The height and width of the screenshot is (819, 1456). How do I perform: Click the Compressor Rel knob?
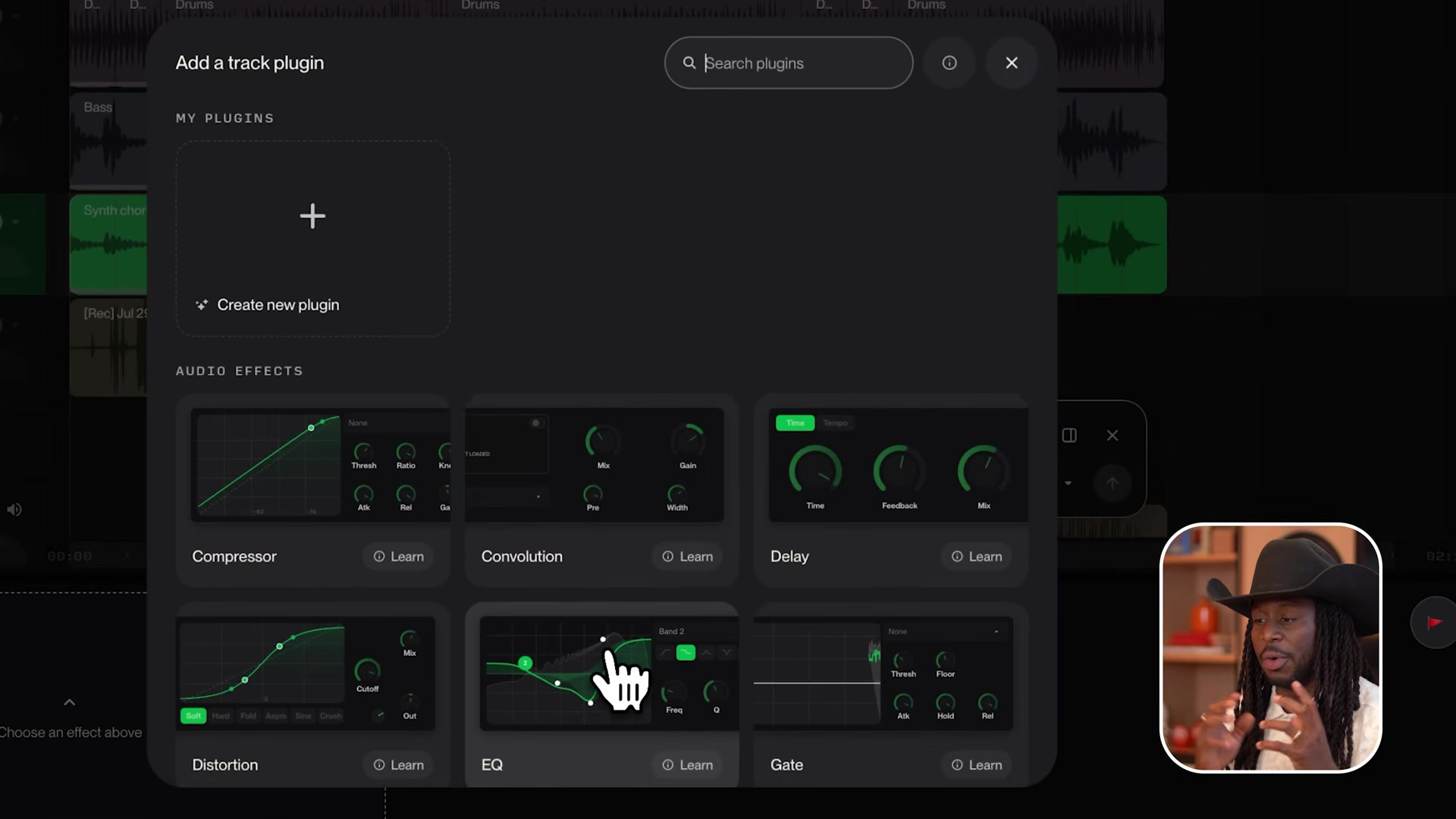[x=406, y=494]
